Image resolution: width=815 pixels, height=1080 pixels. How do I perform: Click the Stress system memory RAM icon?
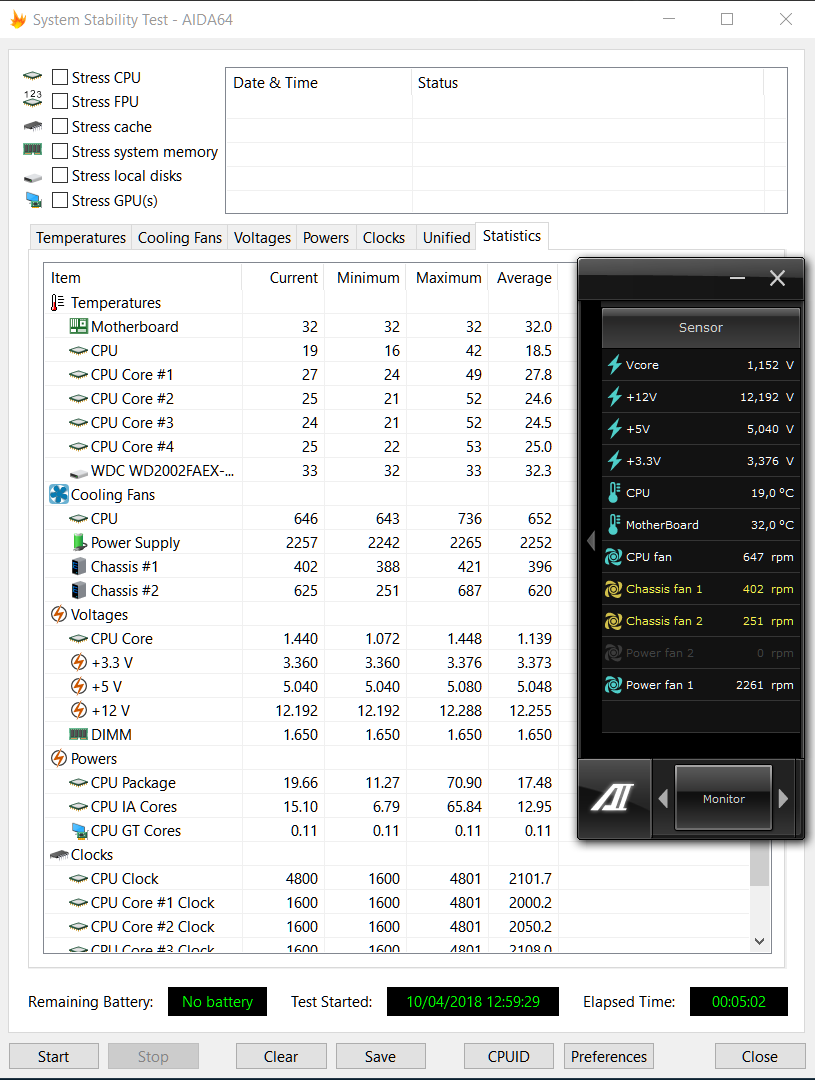coord(32,149)
